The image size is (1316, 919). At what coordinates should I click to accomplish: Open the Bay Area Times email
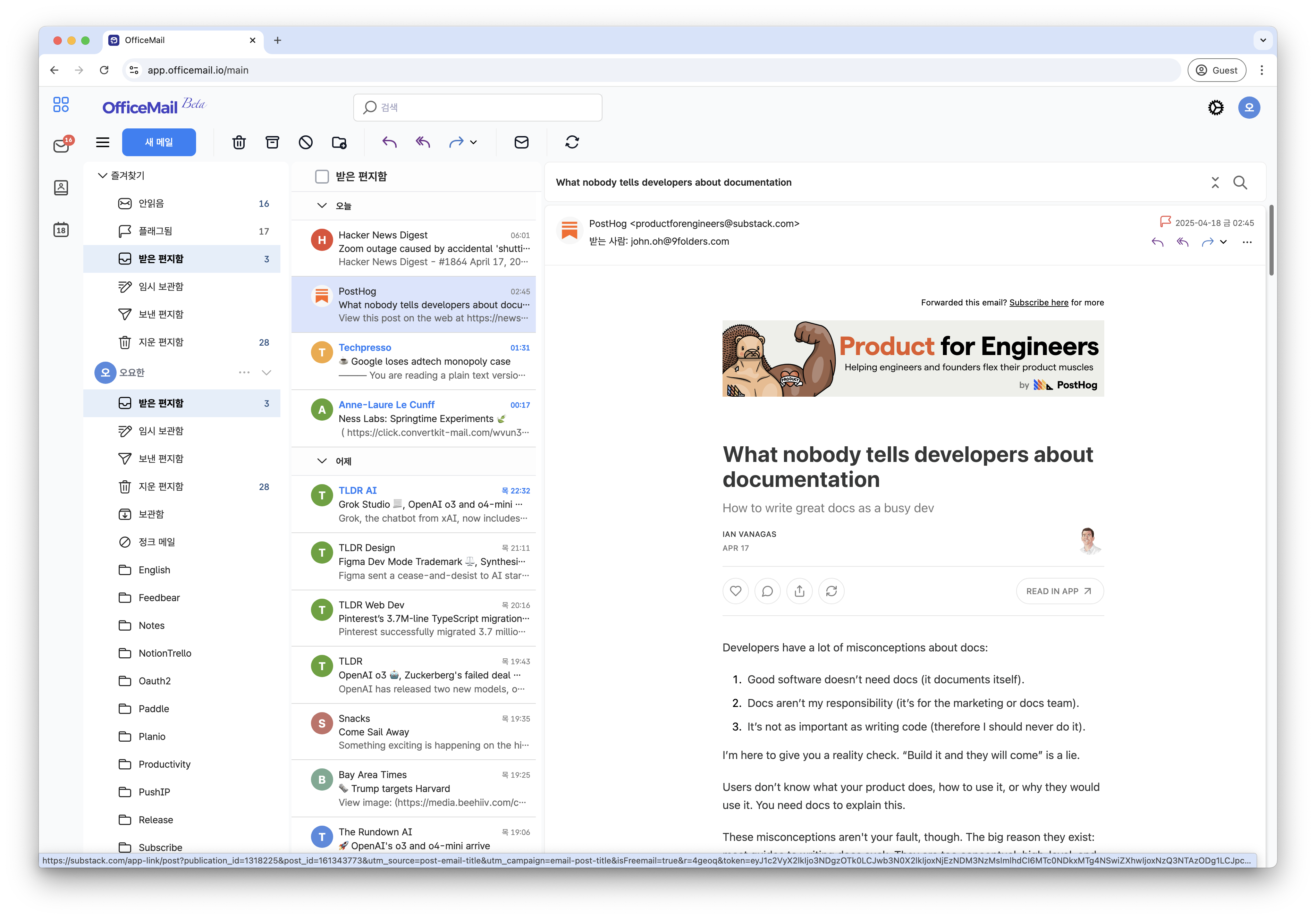point(414,788)
